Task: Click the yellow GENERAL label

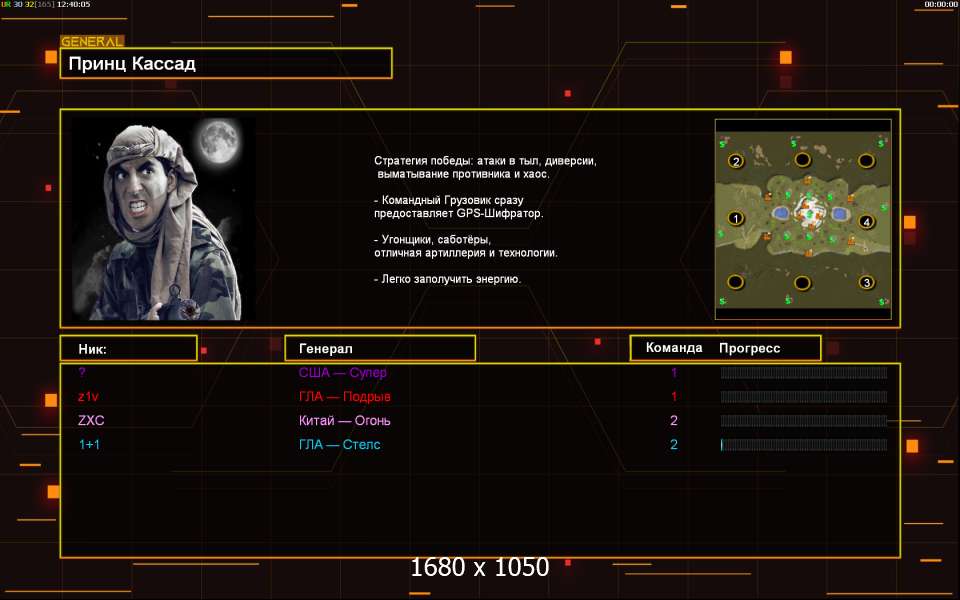Action: [x=92, y=42]
